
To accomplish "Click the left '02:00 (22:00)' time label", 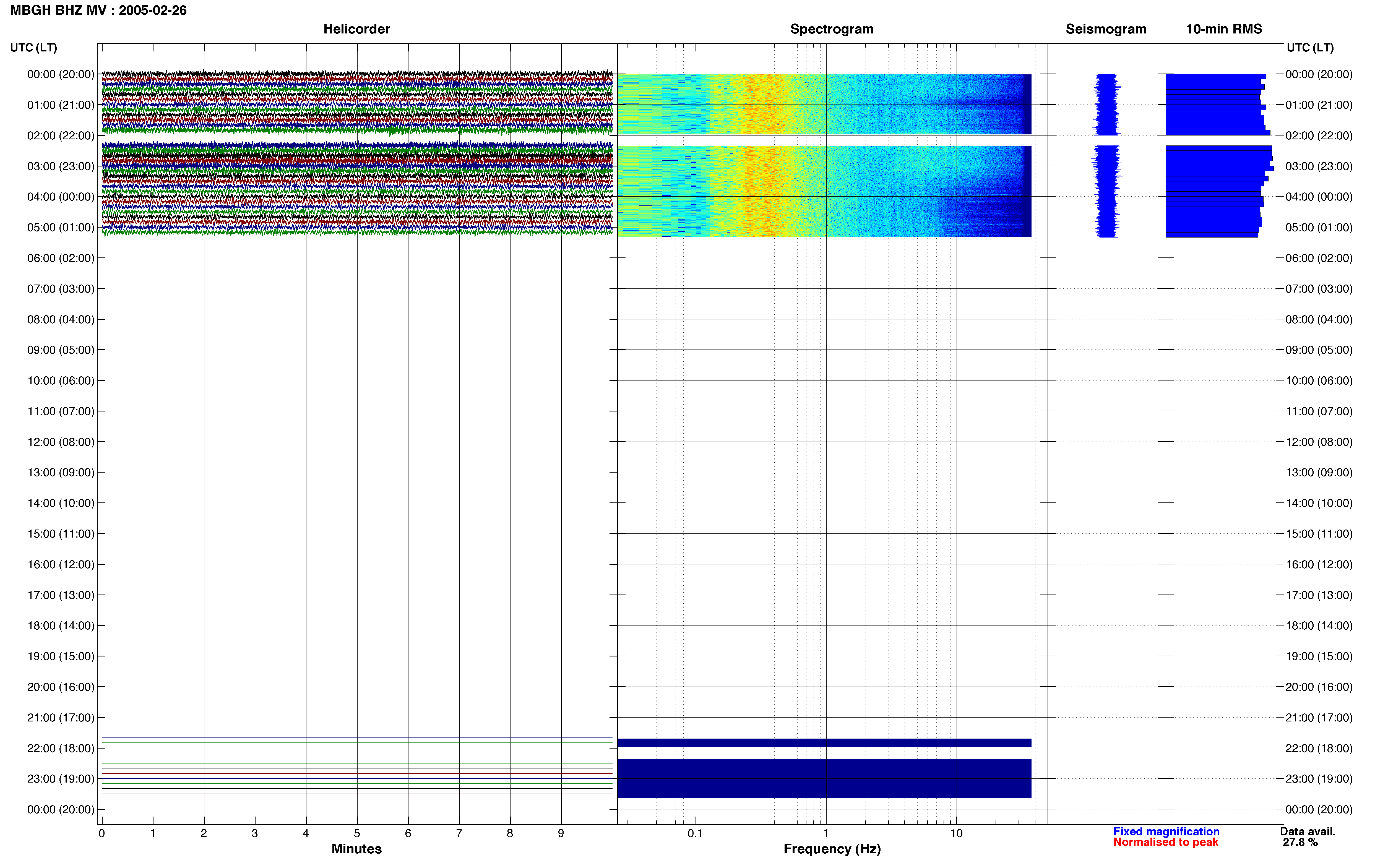I will 61,135.
